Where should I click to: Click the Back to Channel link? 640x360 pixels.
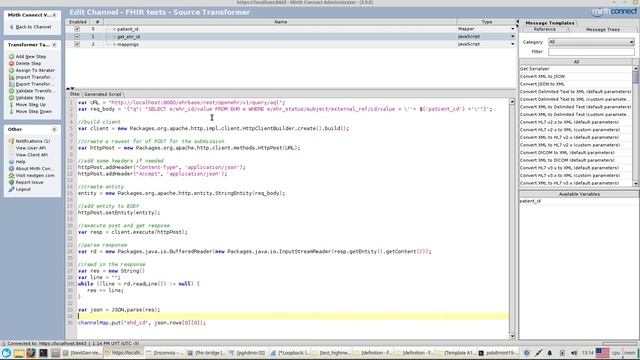[x=33, y=27]
